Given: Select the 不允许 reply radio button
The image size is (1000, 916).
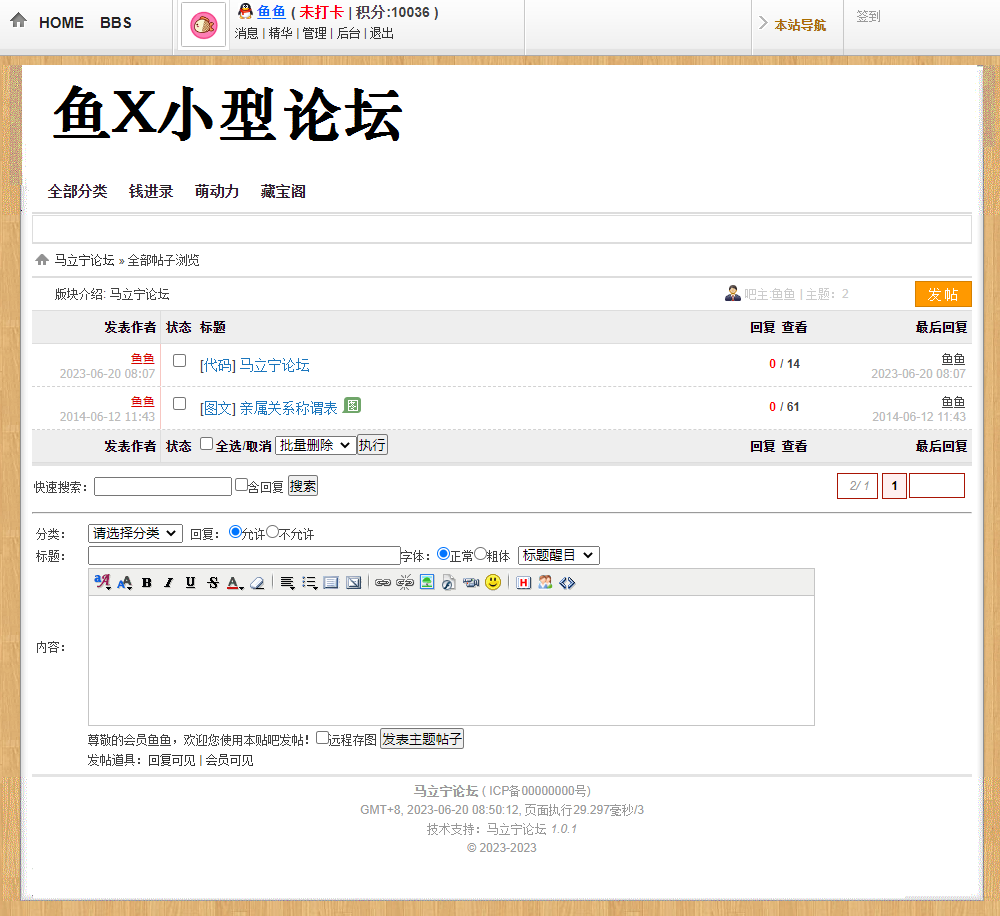Looking at the screenshot, I should click(x=272, y=531).
